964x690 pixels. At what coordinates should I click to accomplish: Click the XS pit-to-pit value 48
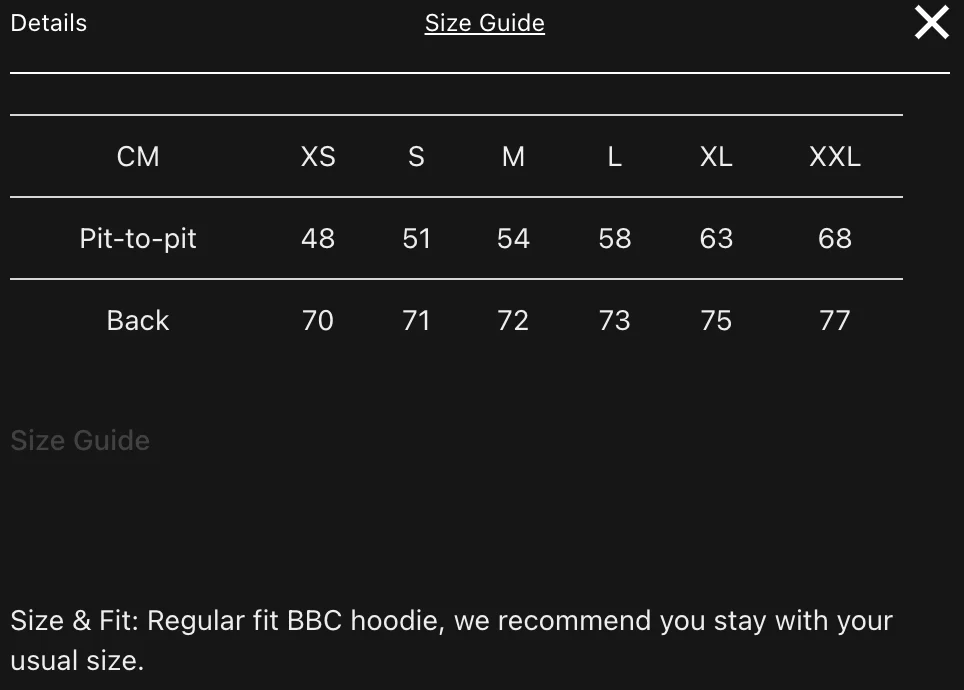318,239
